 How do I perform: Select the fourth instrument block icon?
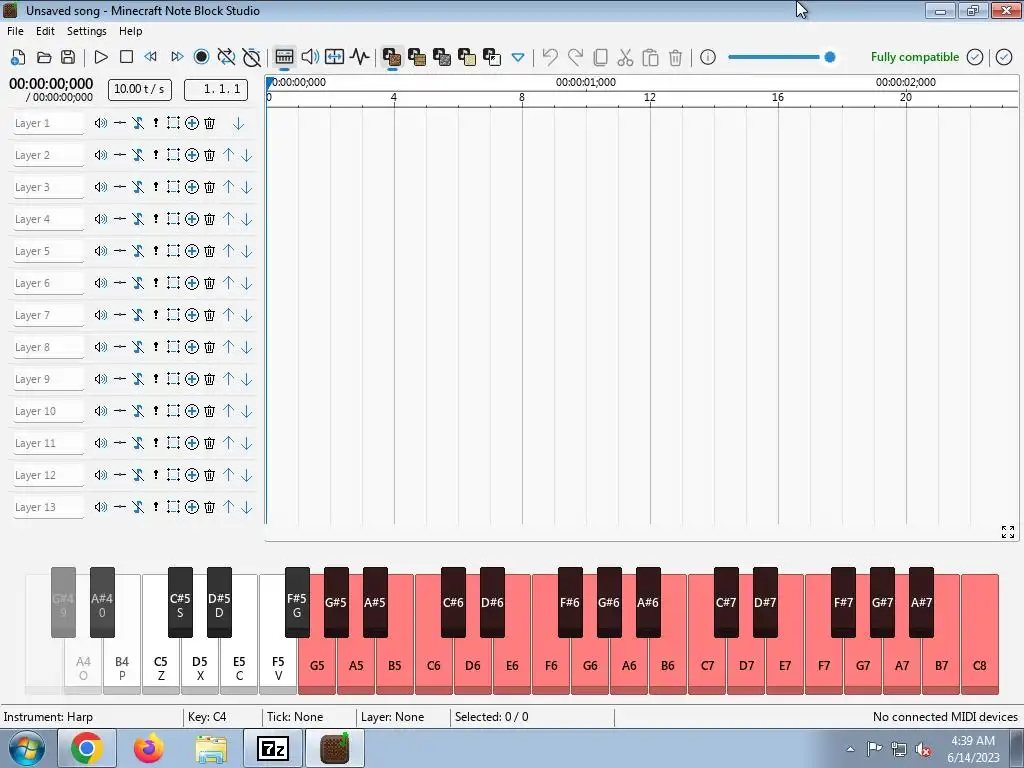tap(466, 57)
